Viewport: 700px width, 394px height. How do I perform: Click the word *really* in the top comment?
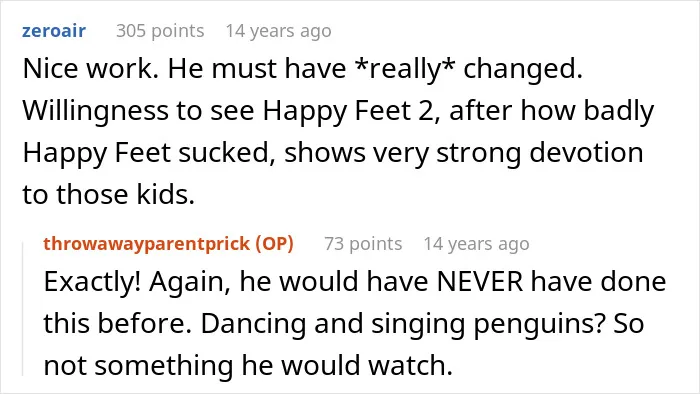click(x=405, y=69)
